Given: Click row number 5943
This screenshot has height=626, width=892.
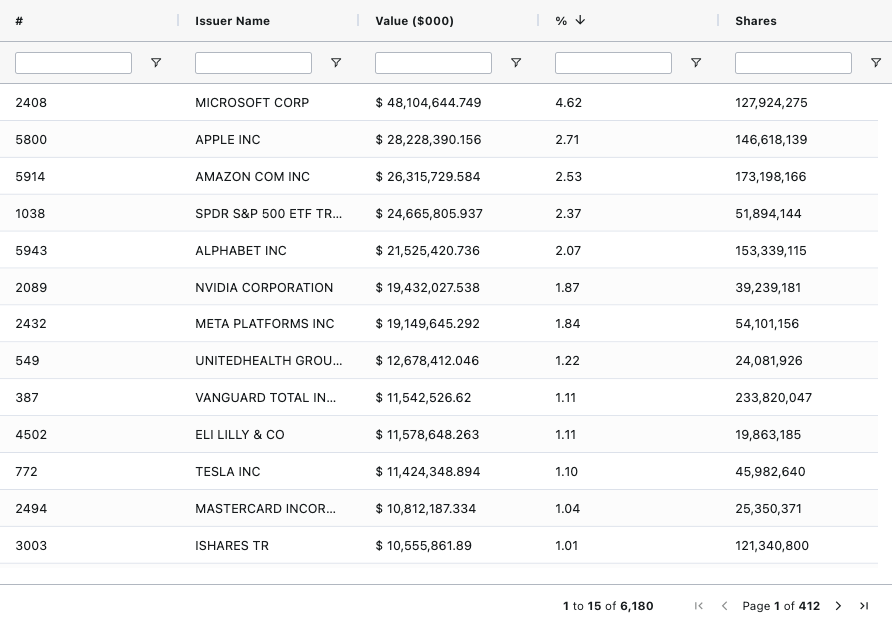Looking at the screenshot, I should (x=31, y=250).
